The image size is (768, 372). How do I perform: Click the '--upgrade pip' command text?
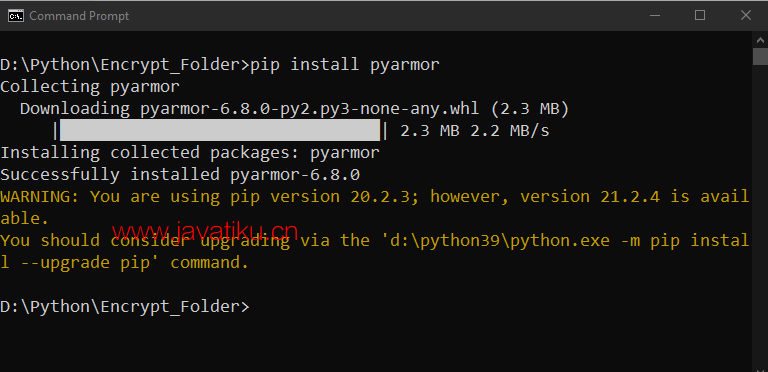(77, 263)
